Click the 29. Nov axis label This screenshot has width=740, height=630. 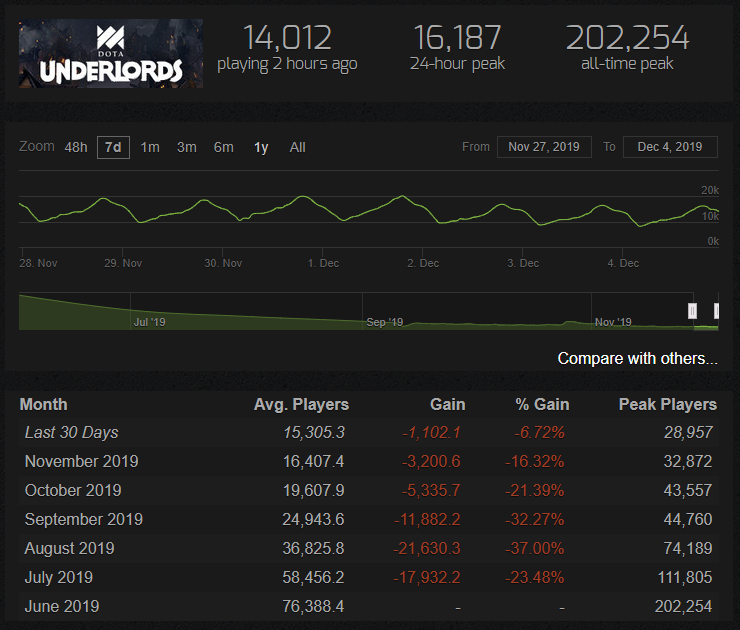pyautogui.click(x=123, y=263)
